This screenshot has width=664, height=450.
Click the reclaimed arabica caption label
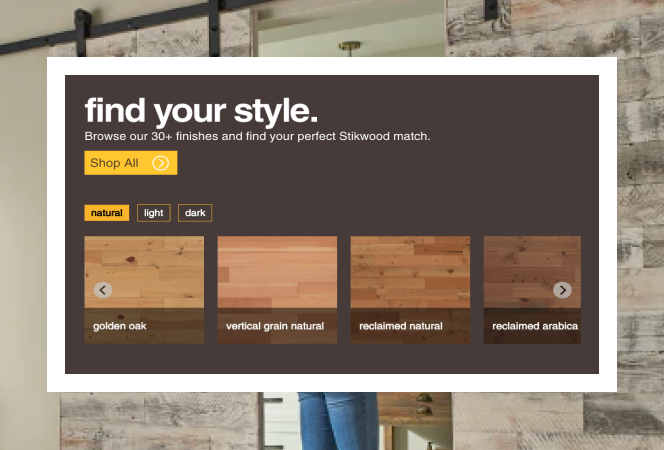pos(534,326)
